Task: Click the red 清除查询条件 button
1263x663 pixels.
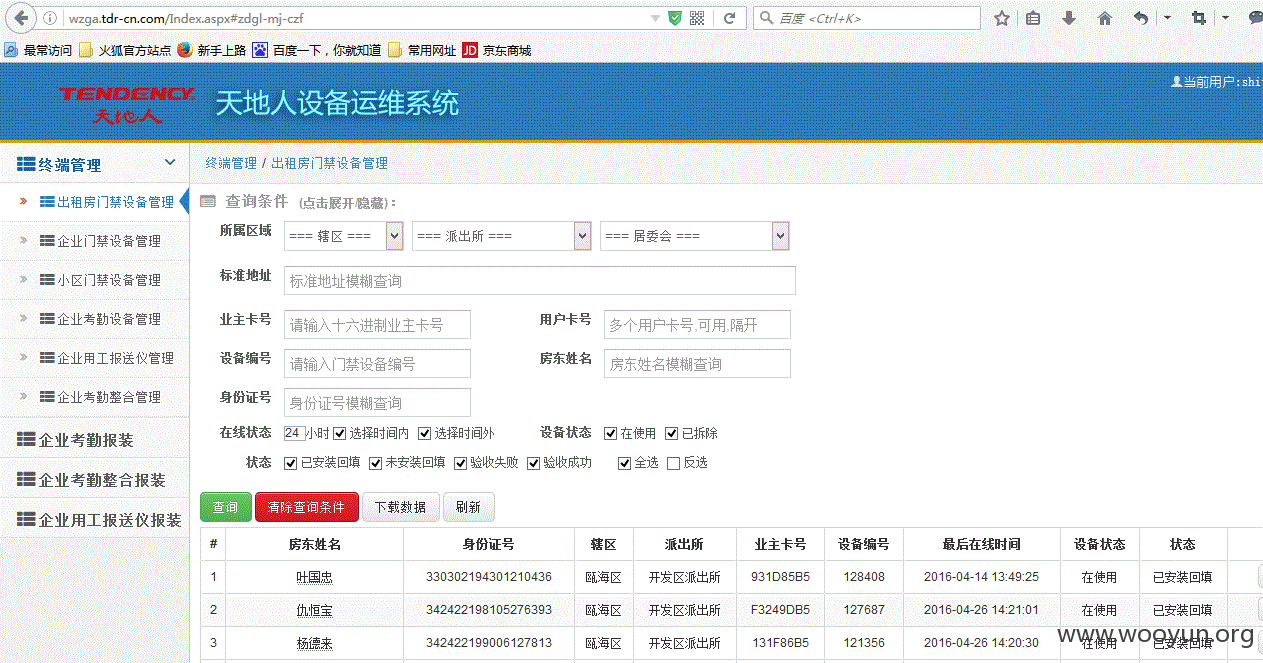Action: click(307, 507)
